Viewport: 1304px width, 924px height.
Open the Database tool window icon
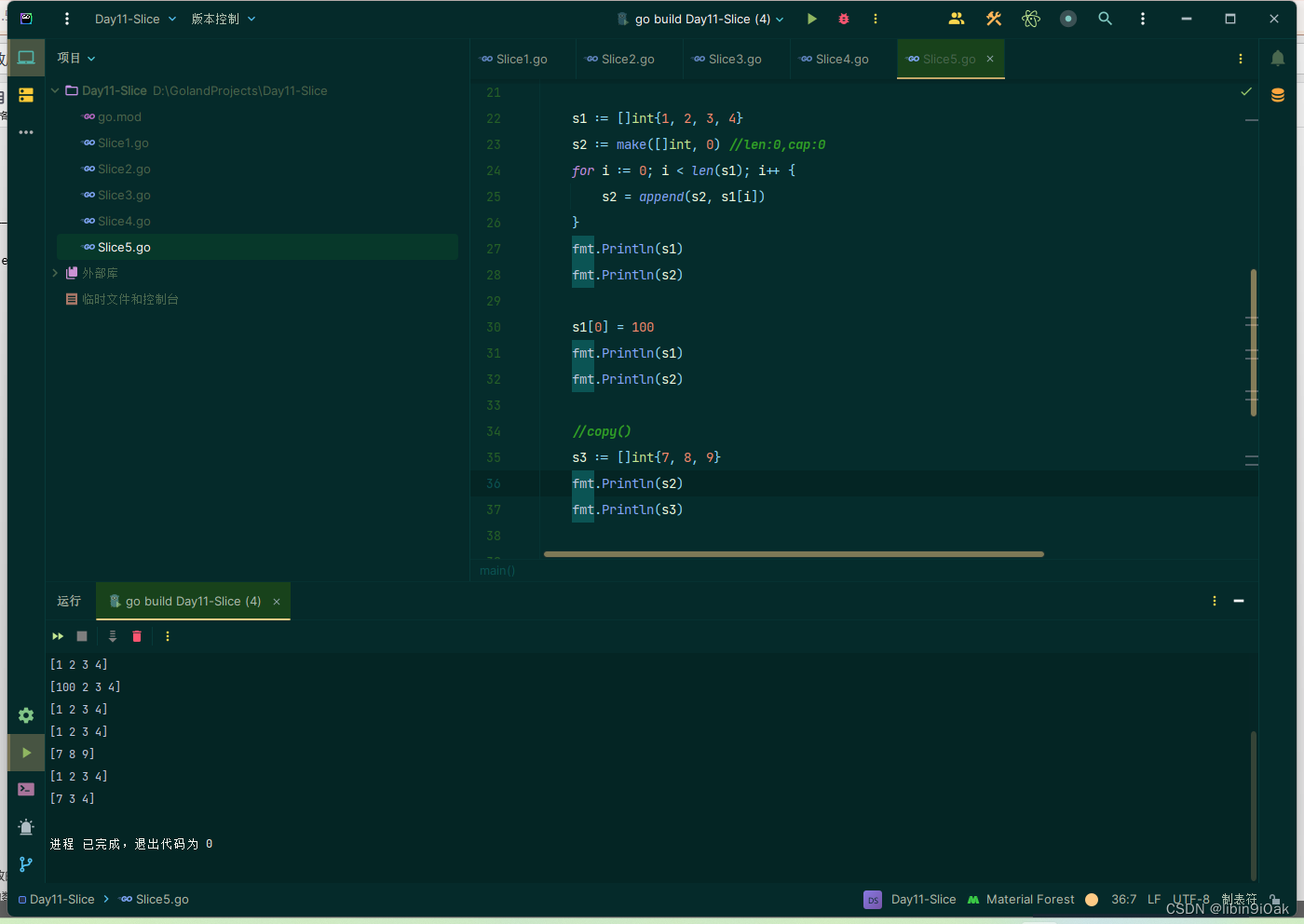tap(1278, 95)
